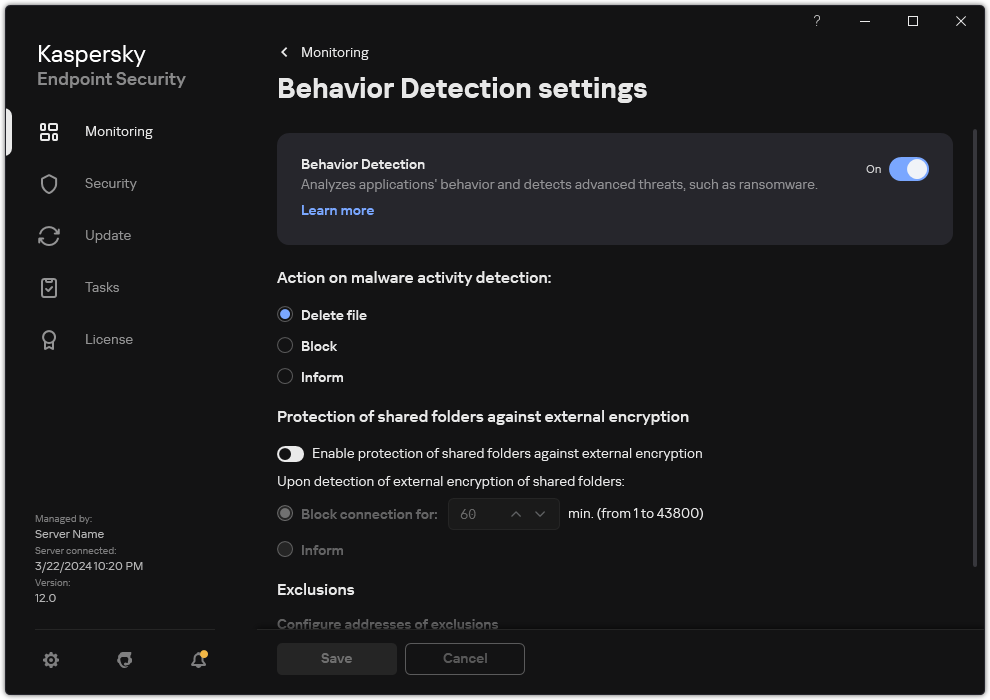Turn off Behavior Detection
The width and height of the screenshot is (990, 700).
point(910,169)
